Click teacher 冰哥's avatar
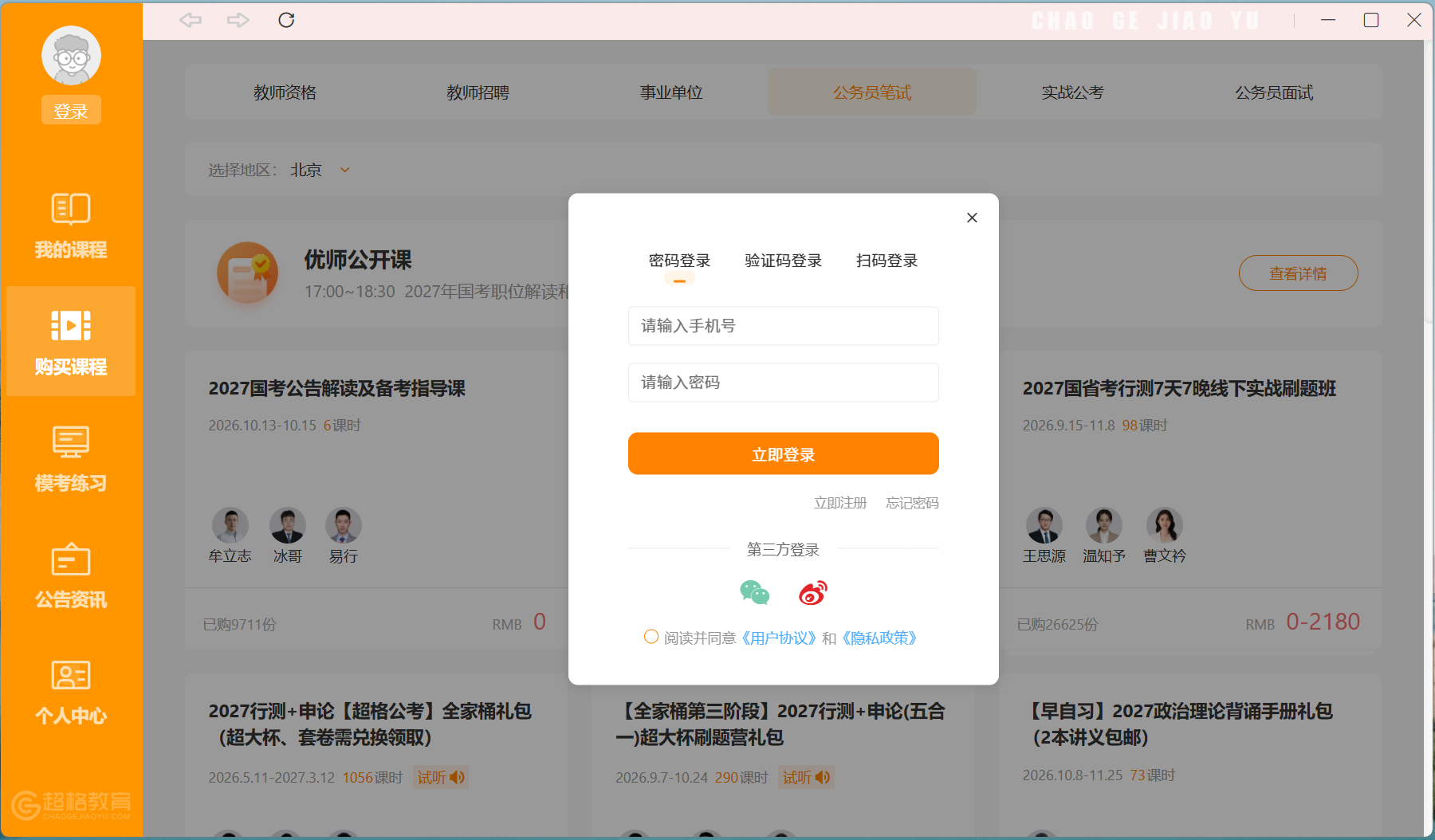This screenshot has height=840, width=1435. (288, 525)
